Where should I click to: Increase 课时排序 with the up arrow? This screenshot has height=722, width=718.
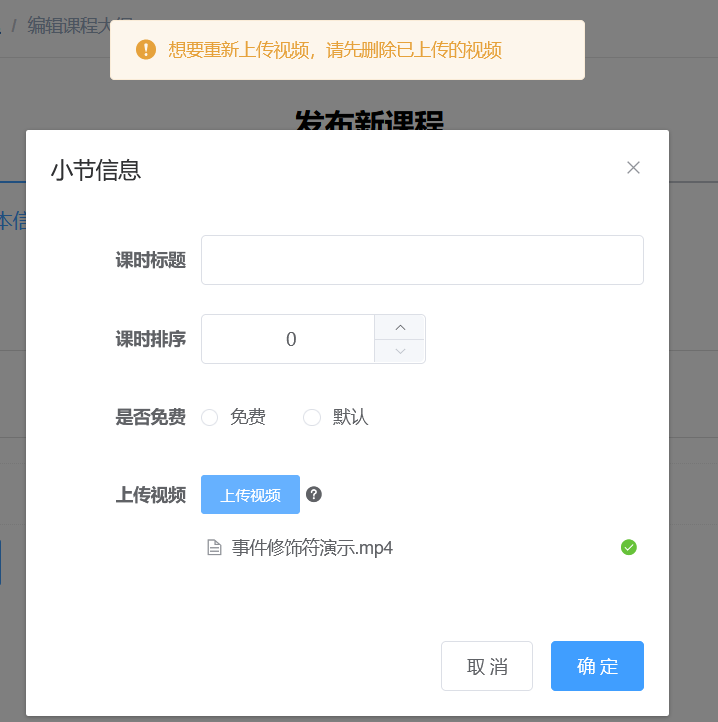400,327
